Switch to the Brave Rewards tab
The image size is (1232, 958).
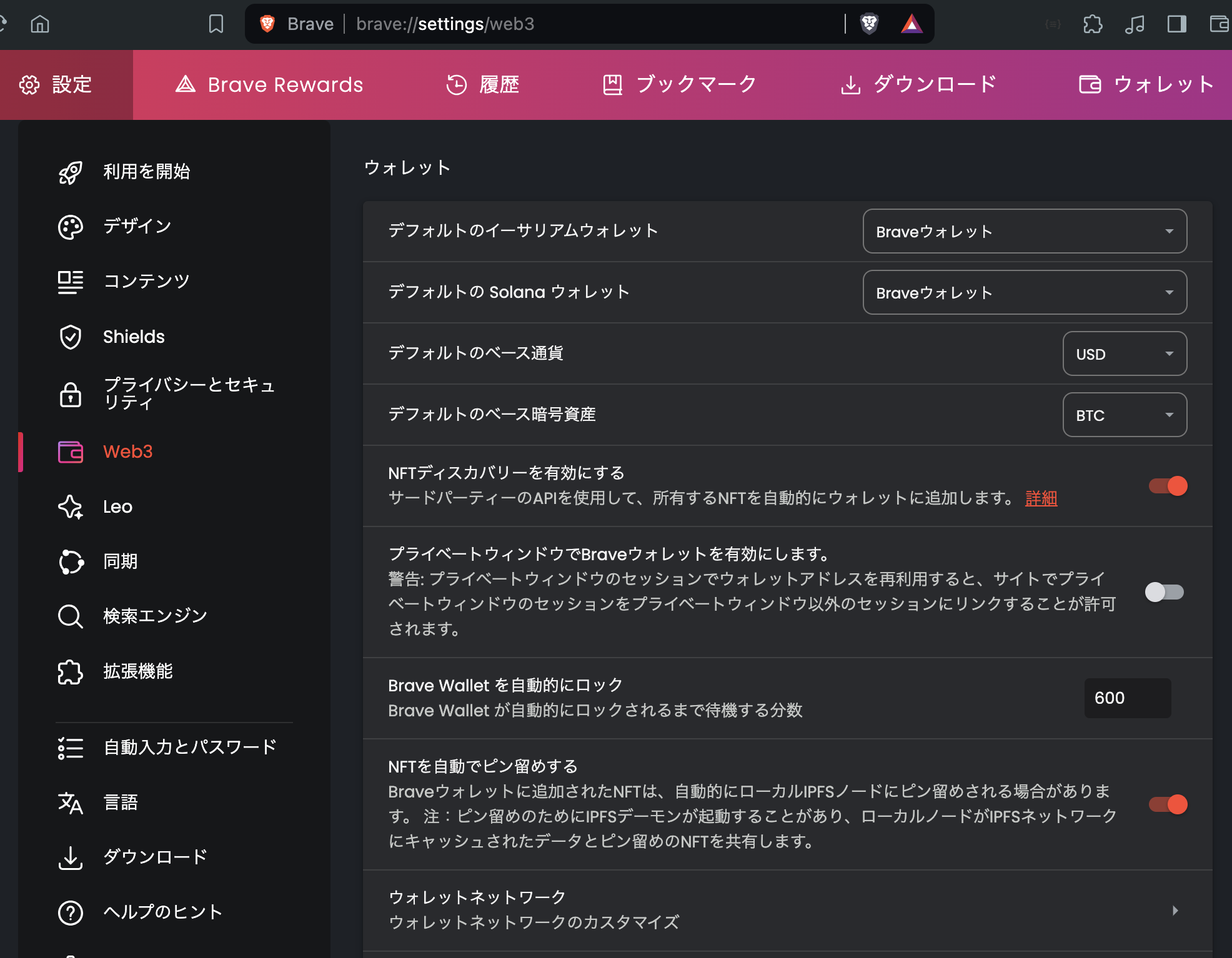point(269,85)
